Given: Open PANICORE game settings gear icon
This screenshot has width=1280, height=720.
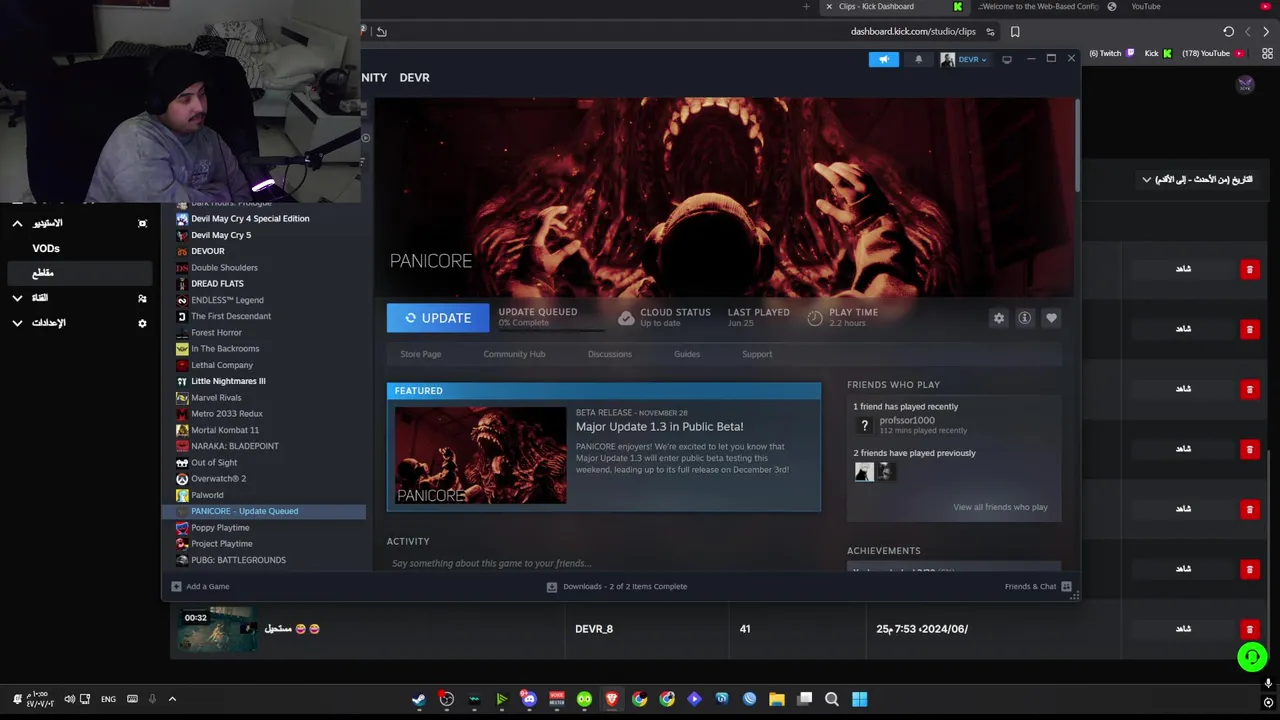Looking at the screenshot, I should pos(998,318).
